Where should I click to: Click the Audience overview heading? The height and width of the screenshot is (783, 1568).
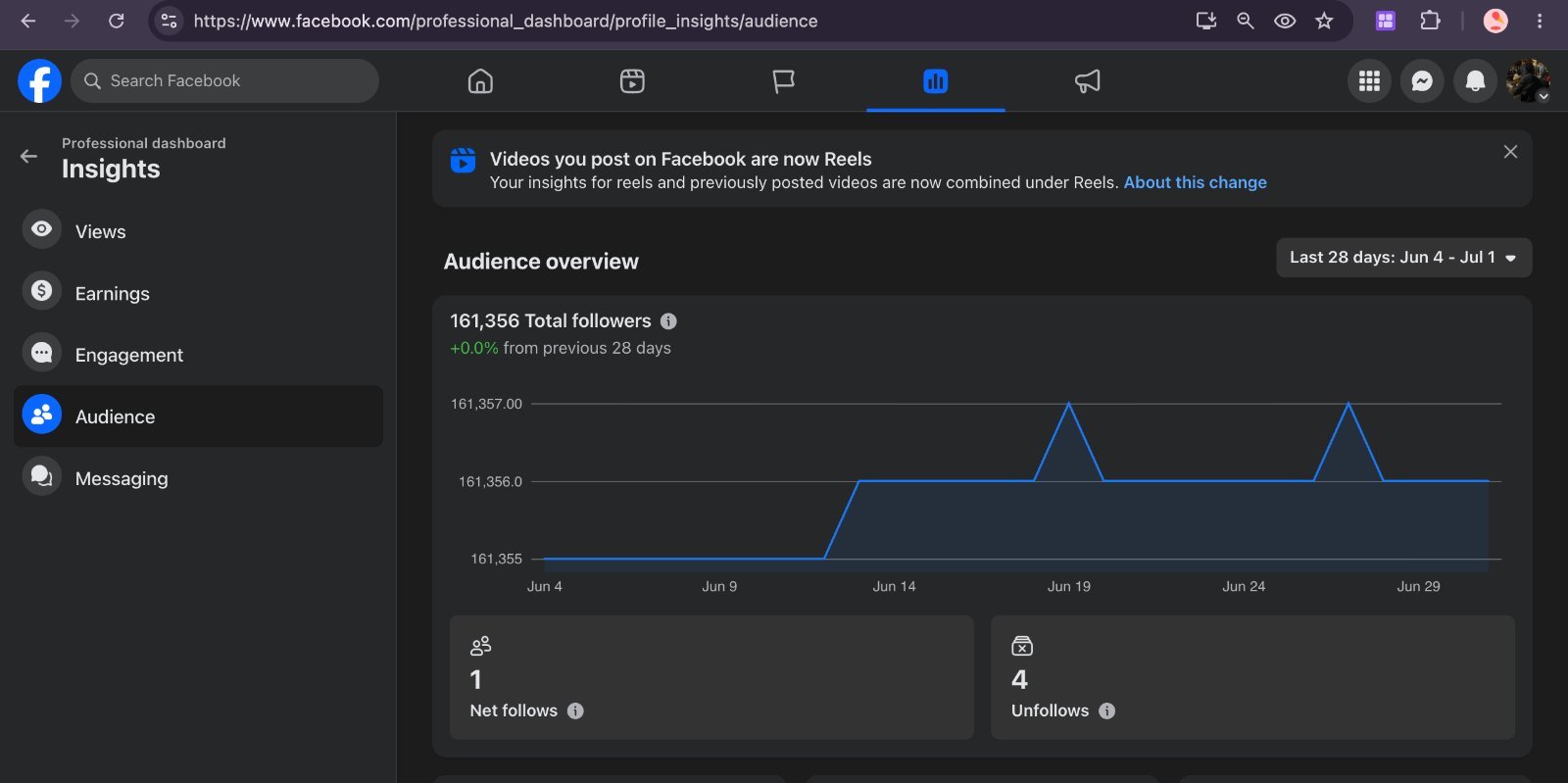pyautogui.click(x=541, y=262)
